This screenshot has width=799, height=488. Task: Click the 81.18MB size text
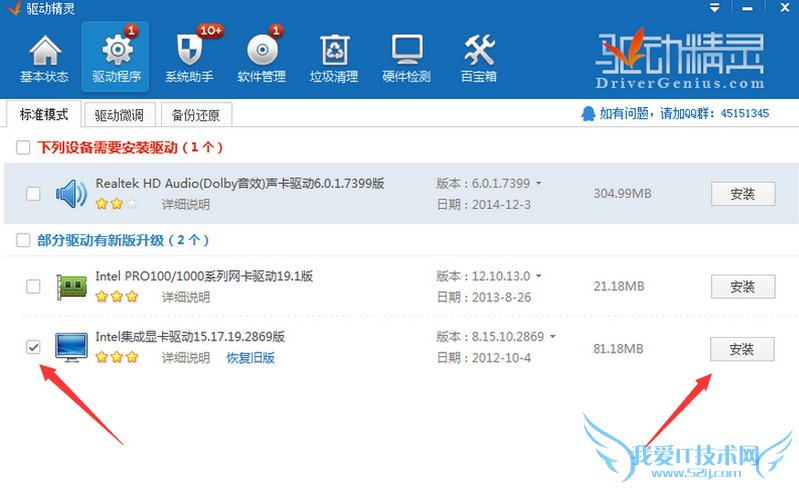(618, 349)
